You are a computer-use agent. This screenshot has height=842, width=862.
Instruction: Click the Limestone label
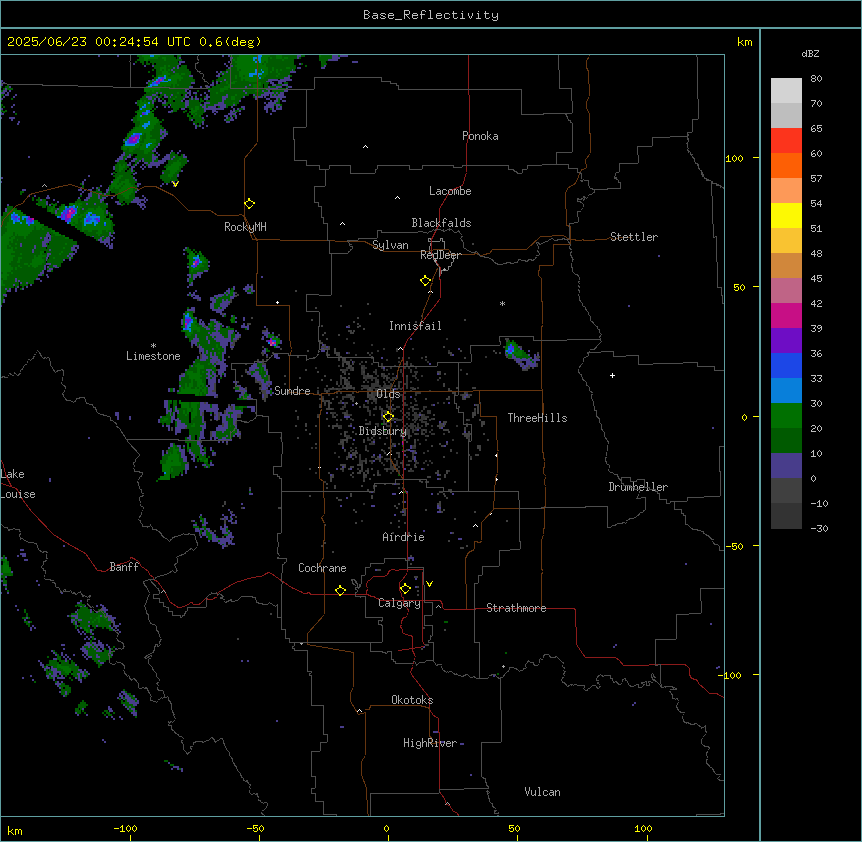pyautogui.click(x=153, y=356)
